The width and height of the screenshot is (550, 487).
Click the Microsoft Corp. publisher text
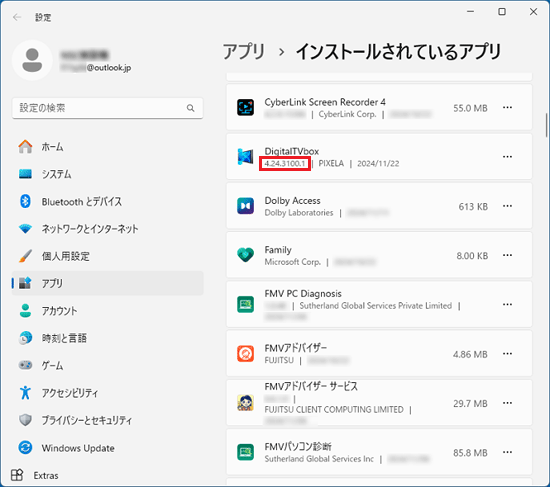pos(293,262)
